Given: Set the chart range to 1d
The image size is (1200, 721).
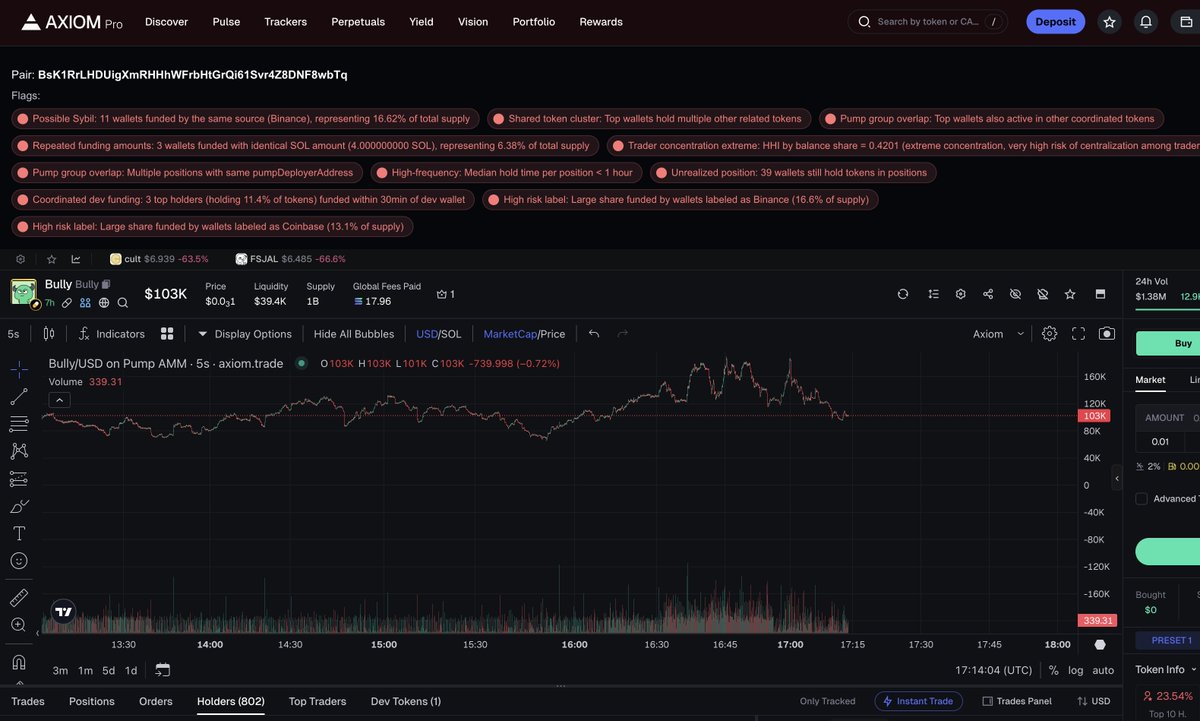Looking at the screenshot, I should [131, 670].
